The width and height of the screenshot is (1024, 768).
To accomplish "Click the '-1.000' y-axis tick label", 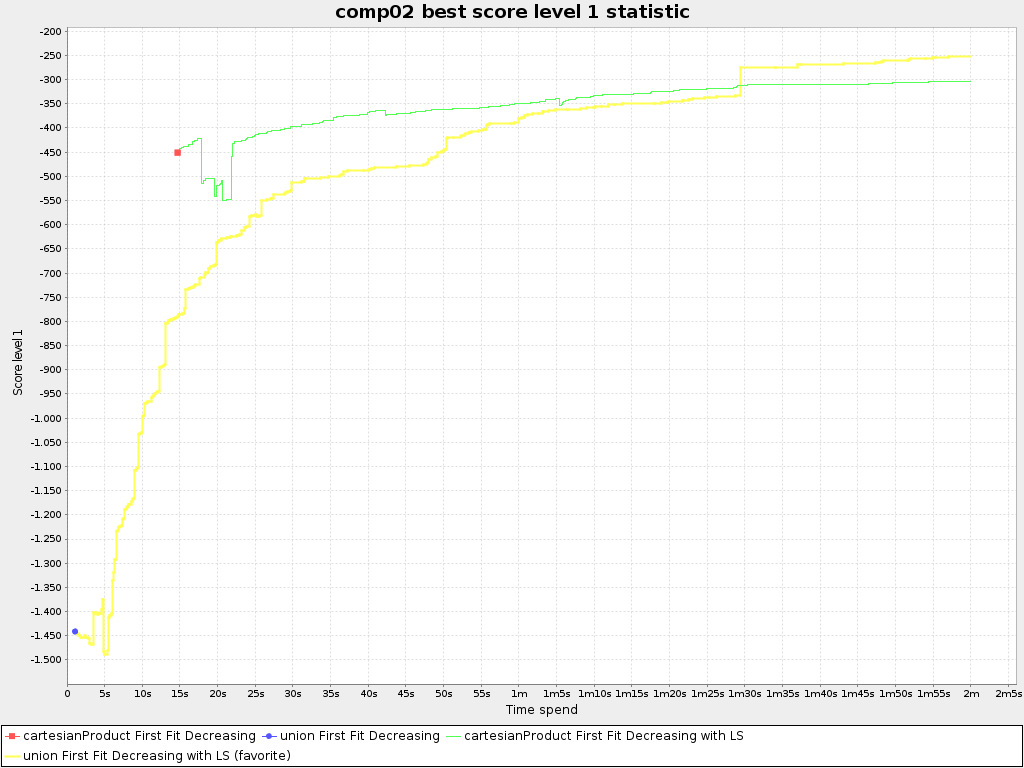I will tap(47, 418).
